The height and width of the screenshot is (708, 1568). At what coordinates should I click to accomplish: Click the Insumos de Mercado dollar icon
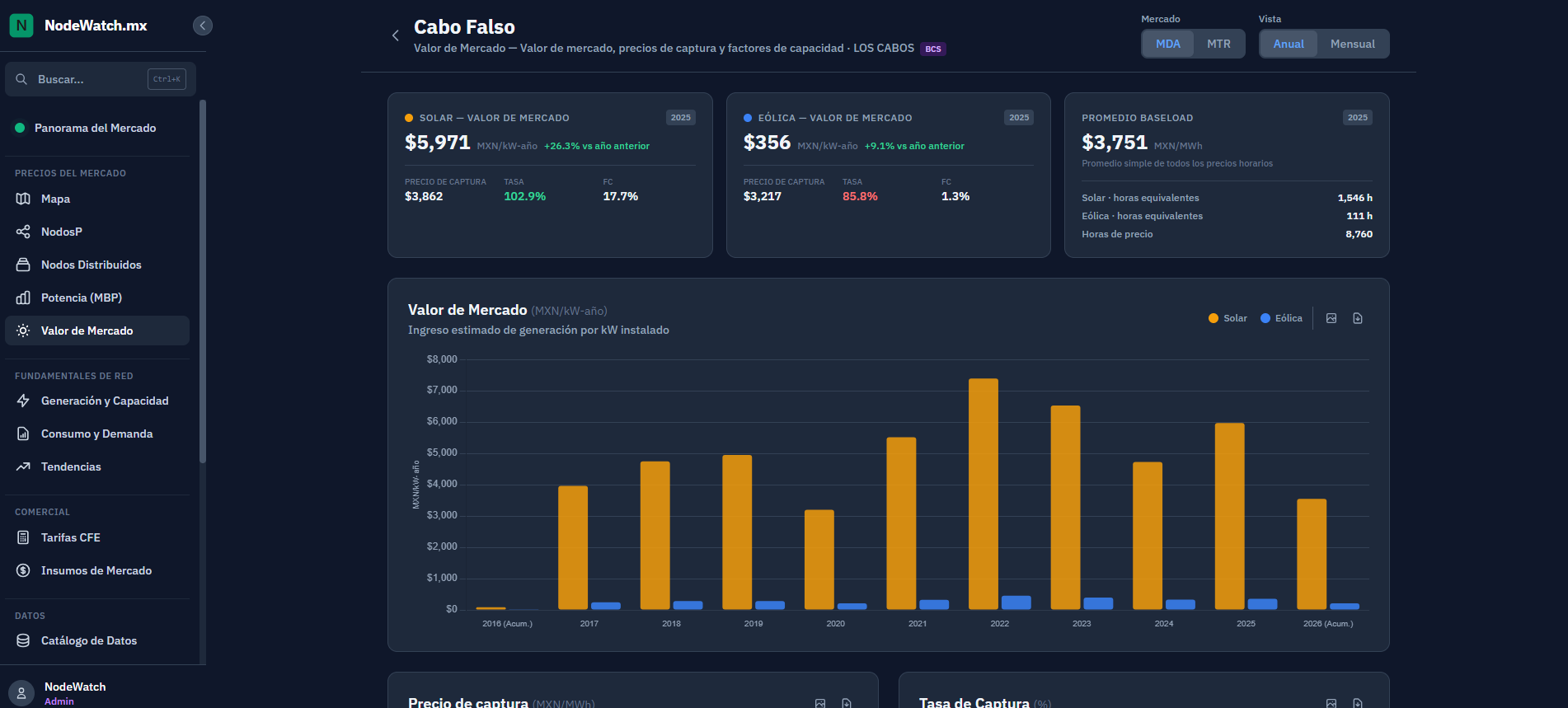23,570
